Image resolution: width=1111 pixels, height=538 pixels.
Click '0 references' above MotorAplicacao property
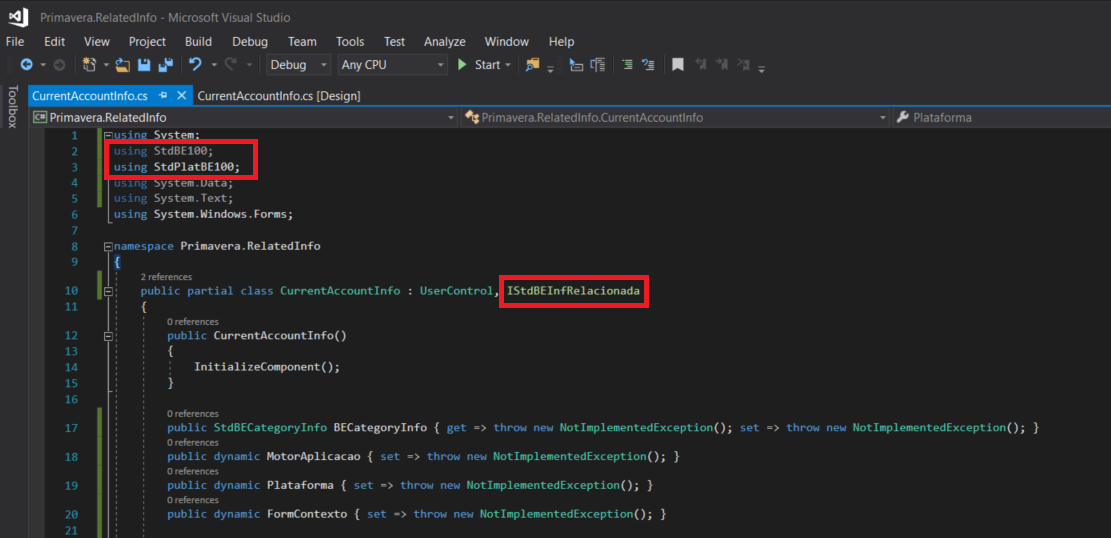point(193,442)
